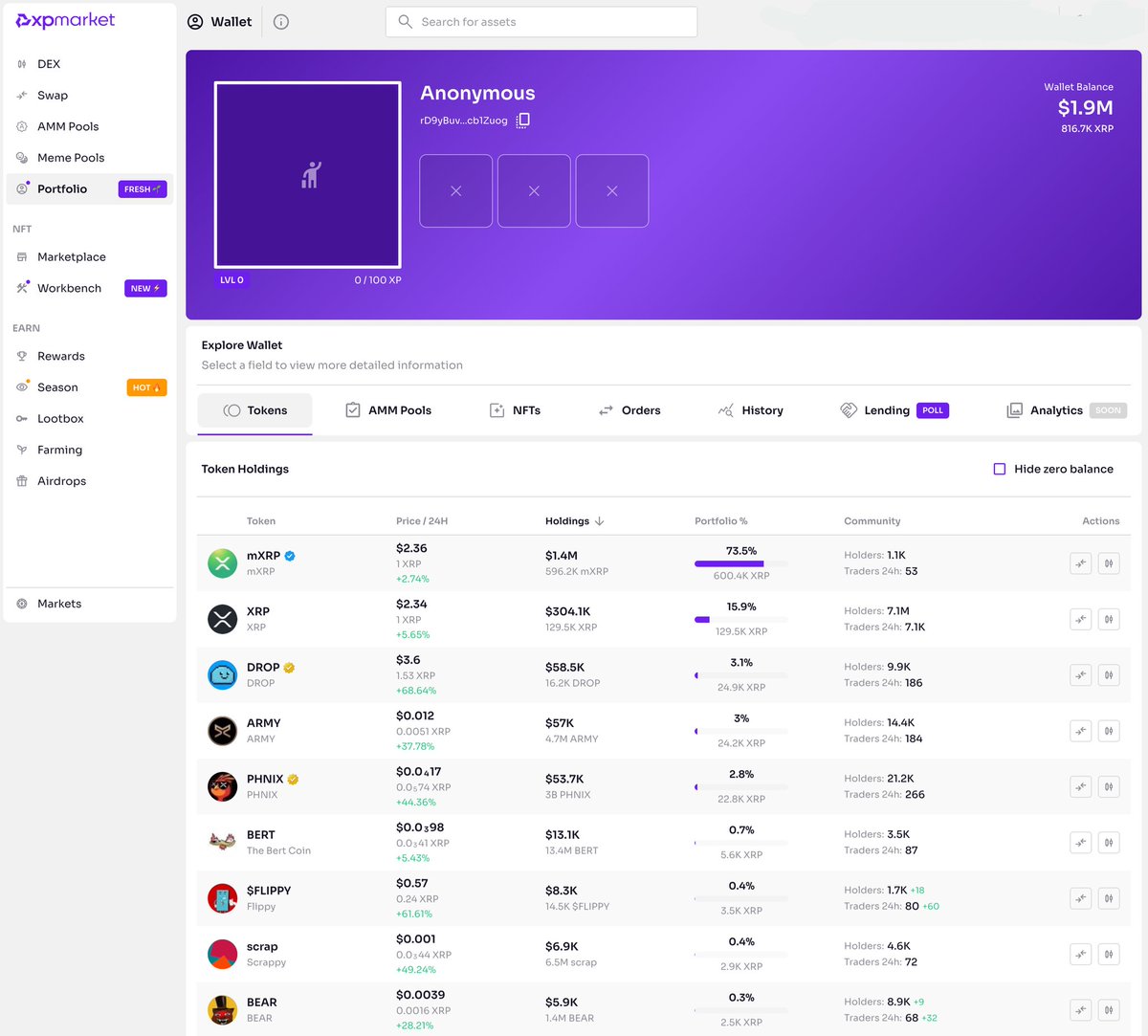1148x1036 pixels.
Task: Open swap action for $FLIPPY row
Action: (x=1081, y=898)
